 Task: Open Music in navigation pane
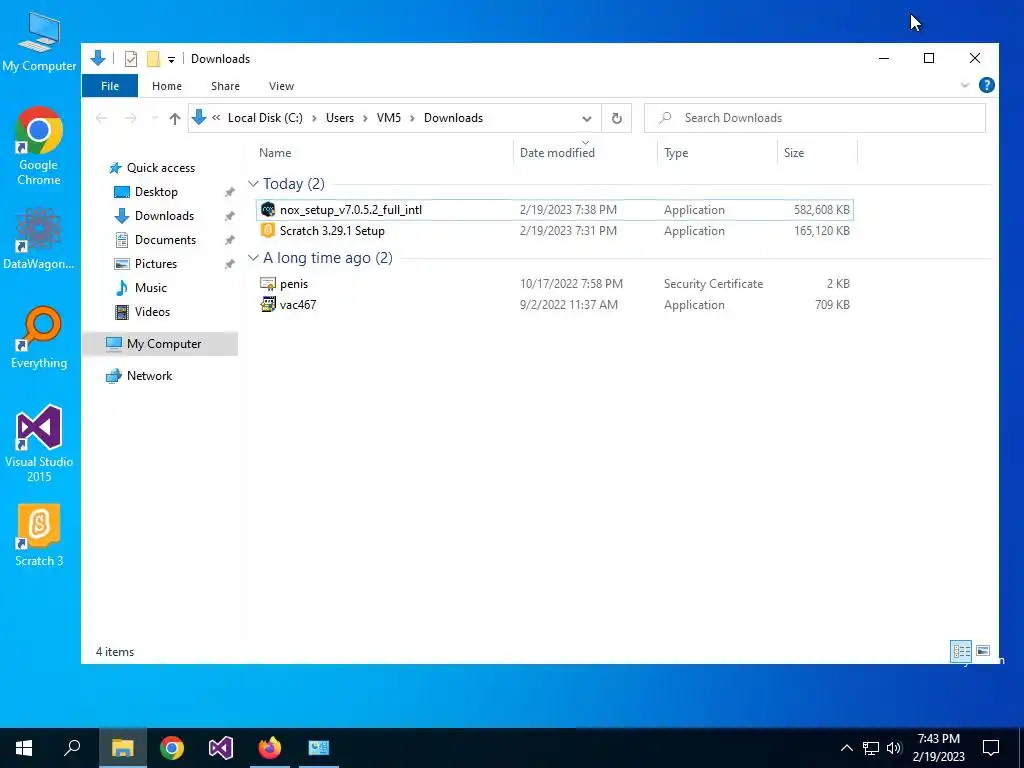pos(151,288)
